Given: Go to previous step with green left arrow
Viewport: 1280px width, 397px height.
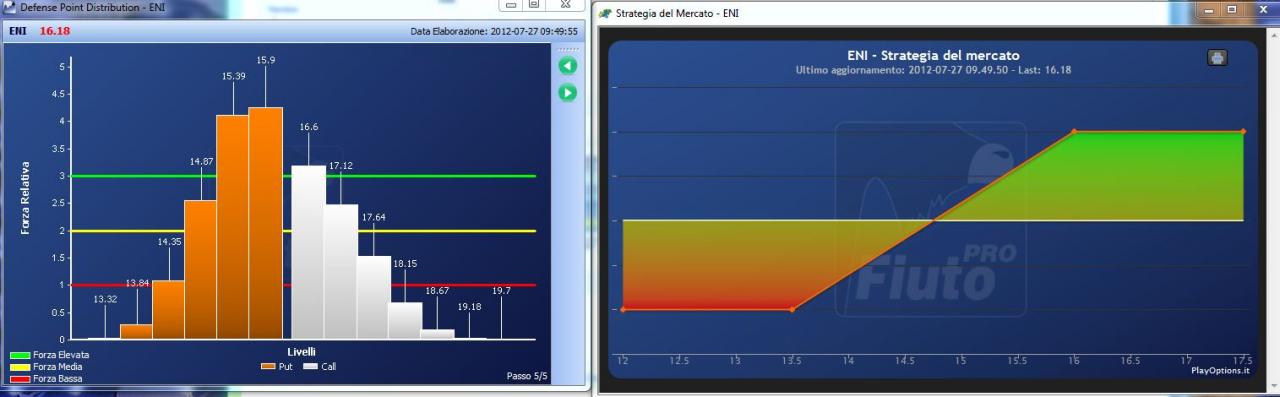Looking at the screenshot, I should pos(567,66).
